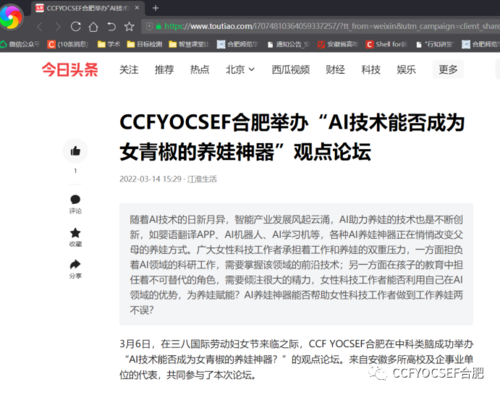Select 科技 in the navigation
This screenshot has height=395, width=500.
[371, 70]
